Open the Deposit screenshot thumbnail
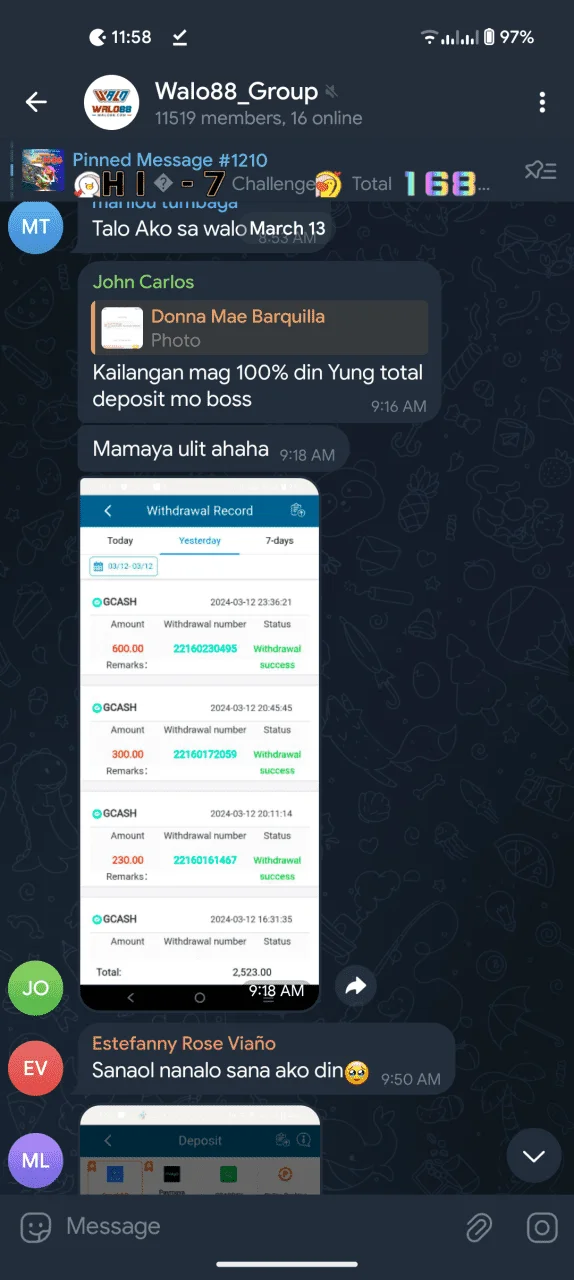574x1280 pixels. coord(199,1149)
